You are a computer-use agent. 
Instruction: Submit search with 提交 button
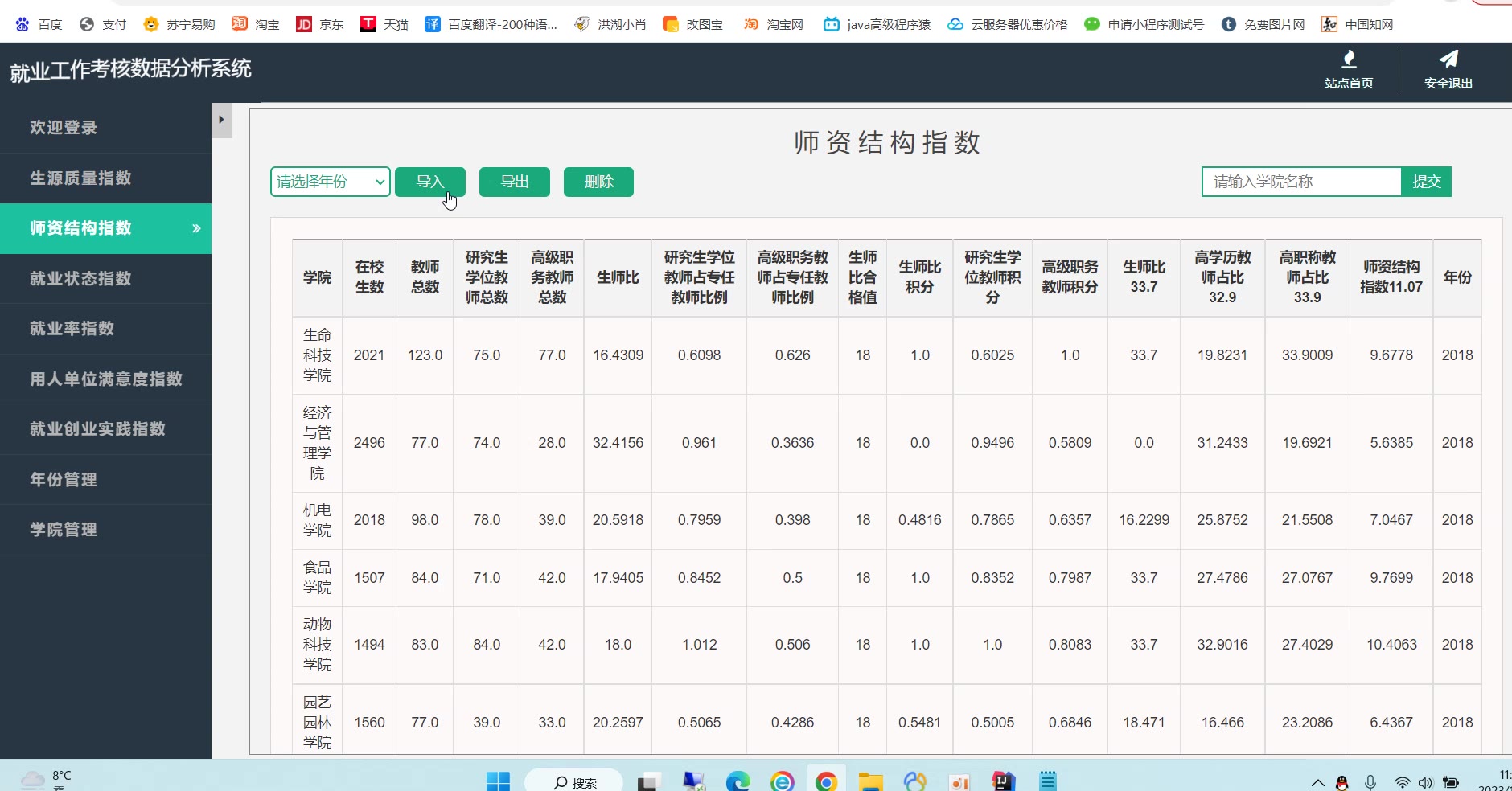coord(1426,182)
